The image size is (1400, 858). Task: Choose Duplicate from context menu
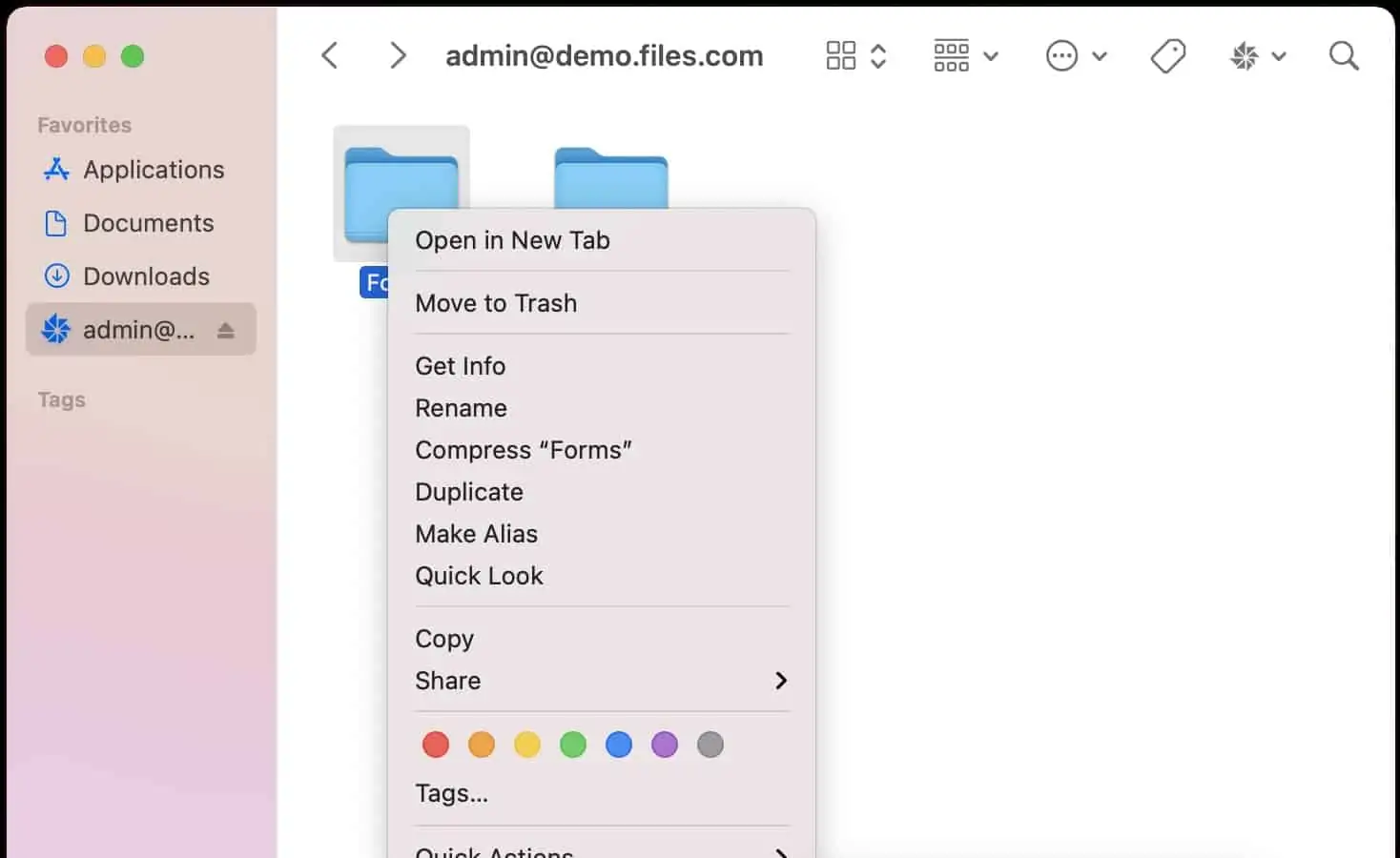point(602,492)
